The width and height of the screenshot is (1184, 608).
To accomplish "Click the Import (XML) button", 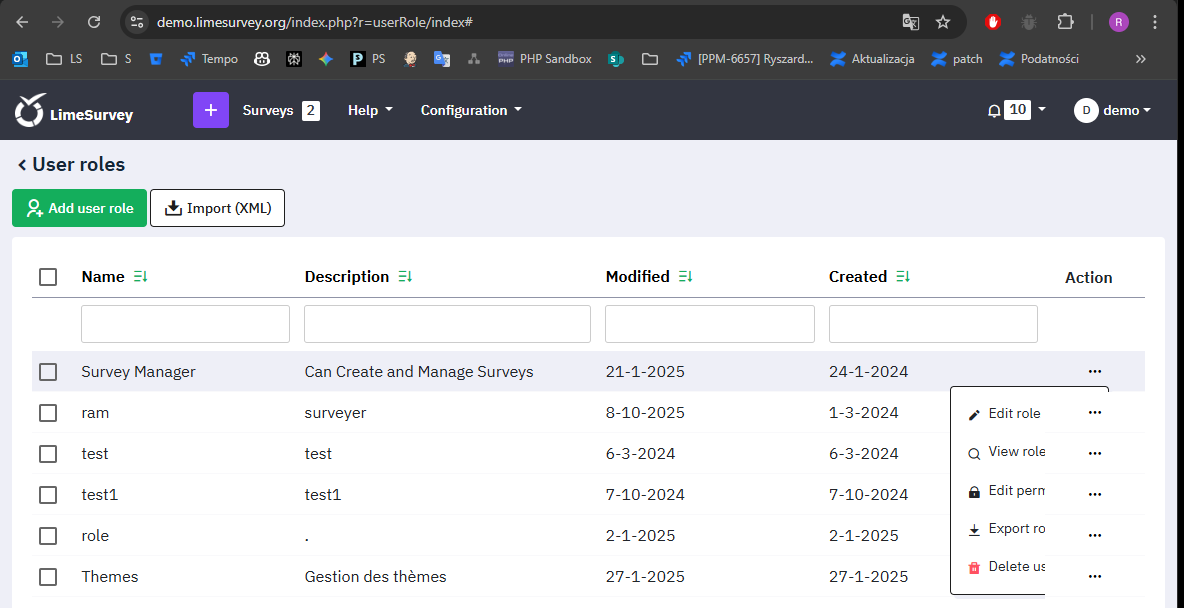I will 217,208.
